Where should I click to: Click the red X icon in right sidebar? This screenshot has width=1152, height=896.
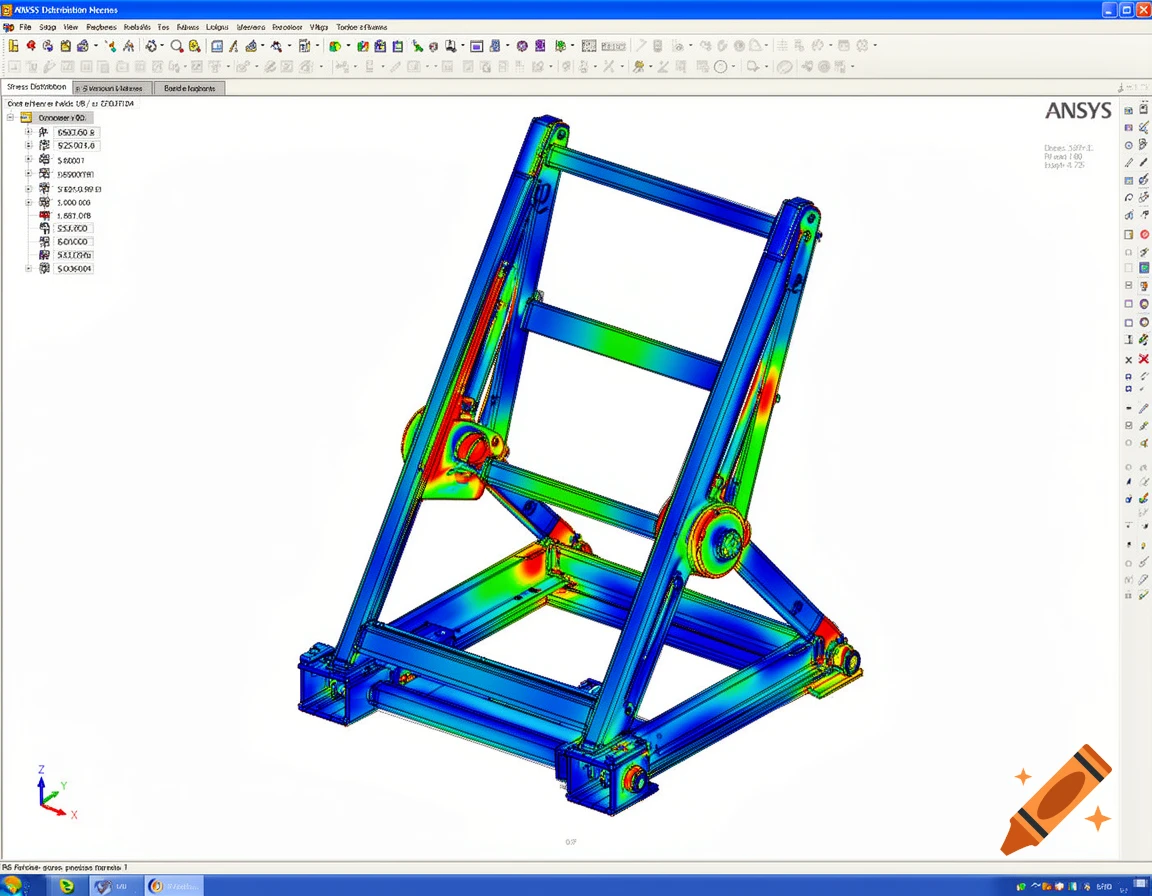(x=1144, y=359)
